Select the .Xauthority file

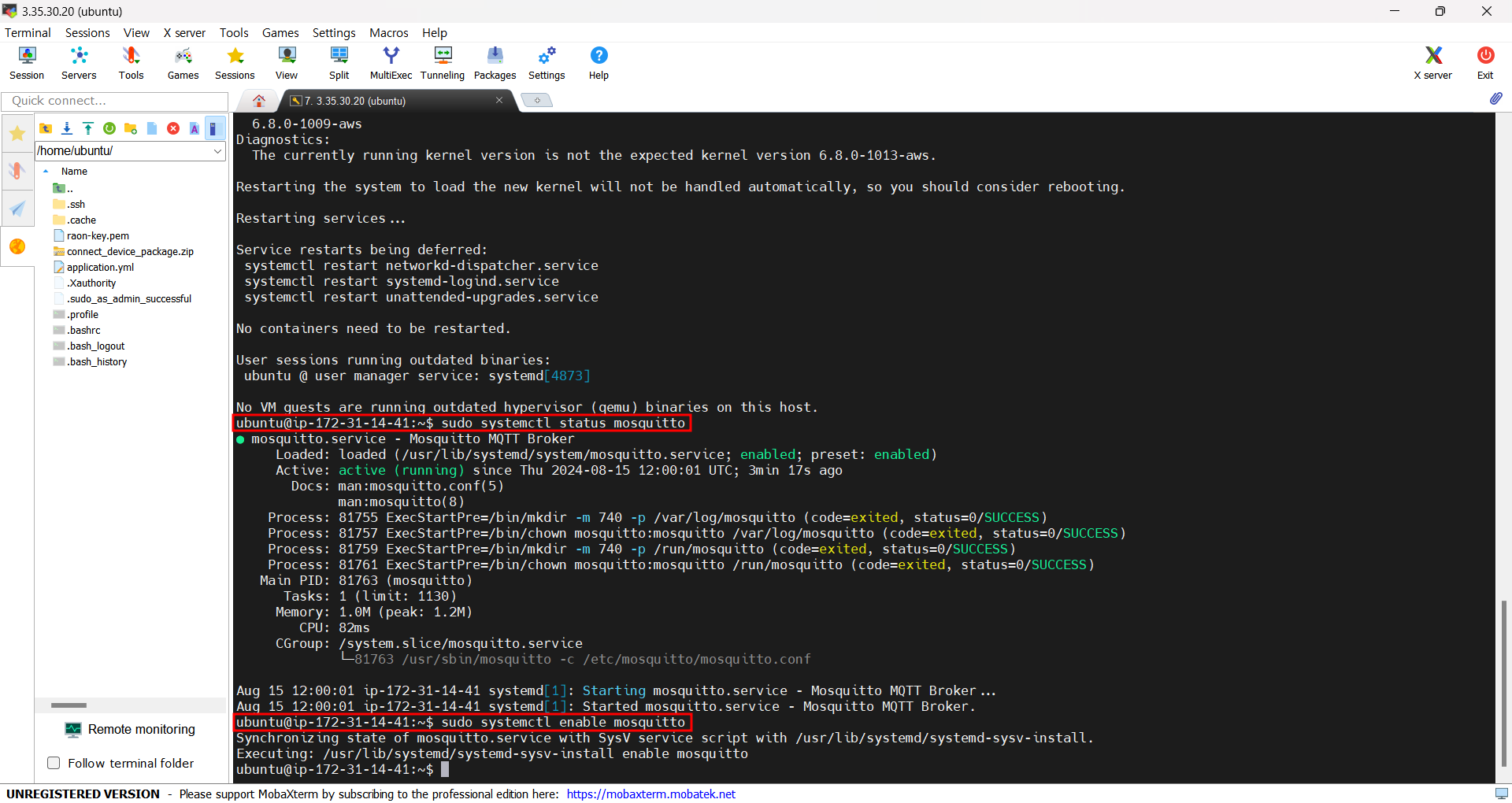(85, 283)
